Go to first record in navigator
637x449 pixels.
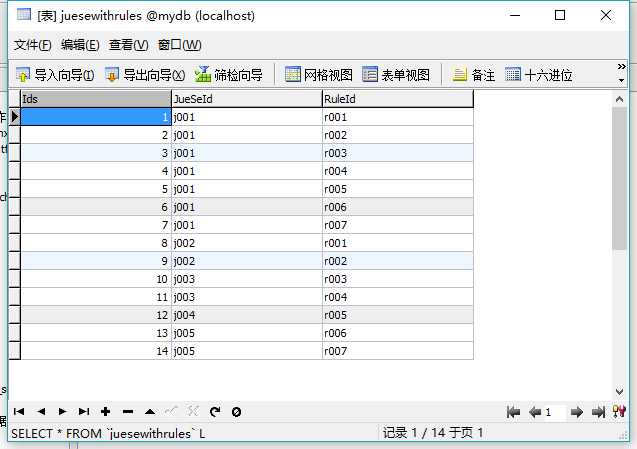coord(19,412)
